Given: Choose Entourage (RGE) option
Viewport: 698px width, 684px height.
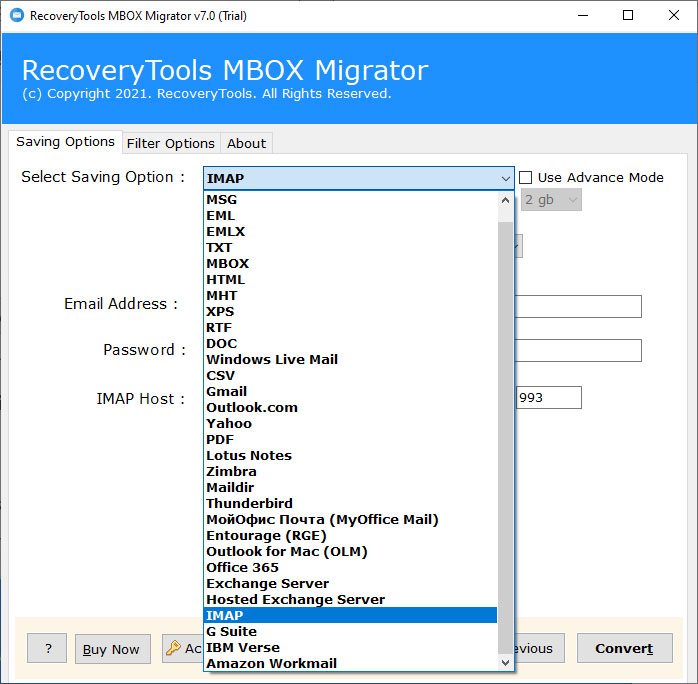Looking at the screenshot, I should (x=350, y=536).
